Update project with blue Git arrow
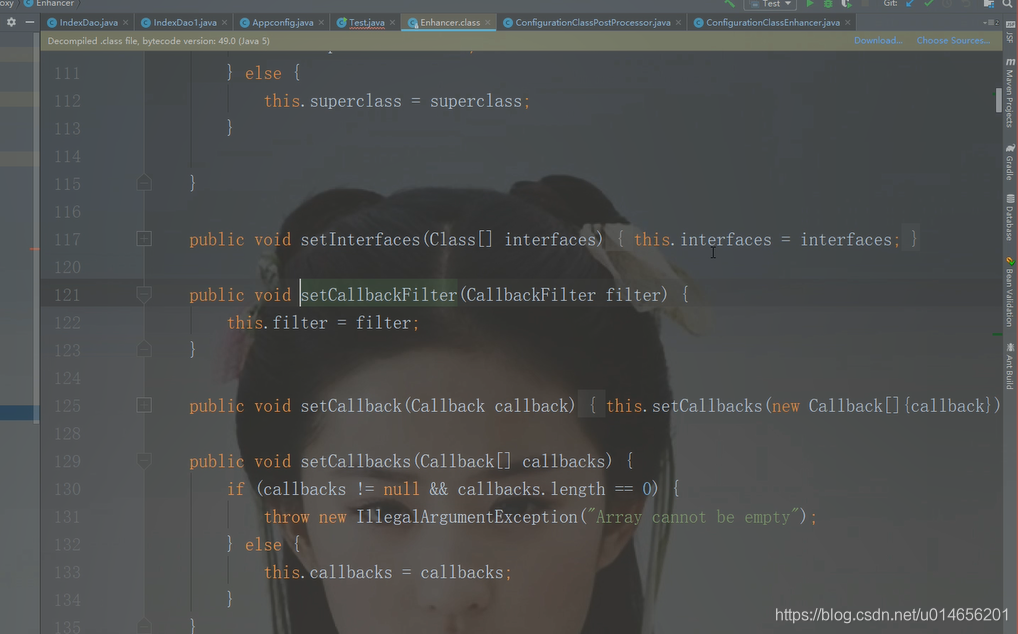Screen dimensions: 1018x634 point(910,4)
